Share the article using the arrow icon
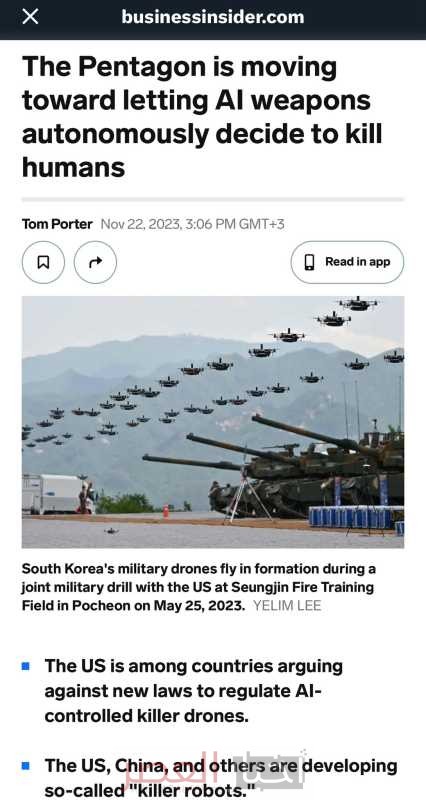Viewport: 426px width, 800px height. coord(95,262)
